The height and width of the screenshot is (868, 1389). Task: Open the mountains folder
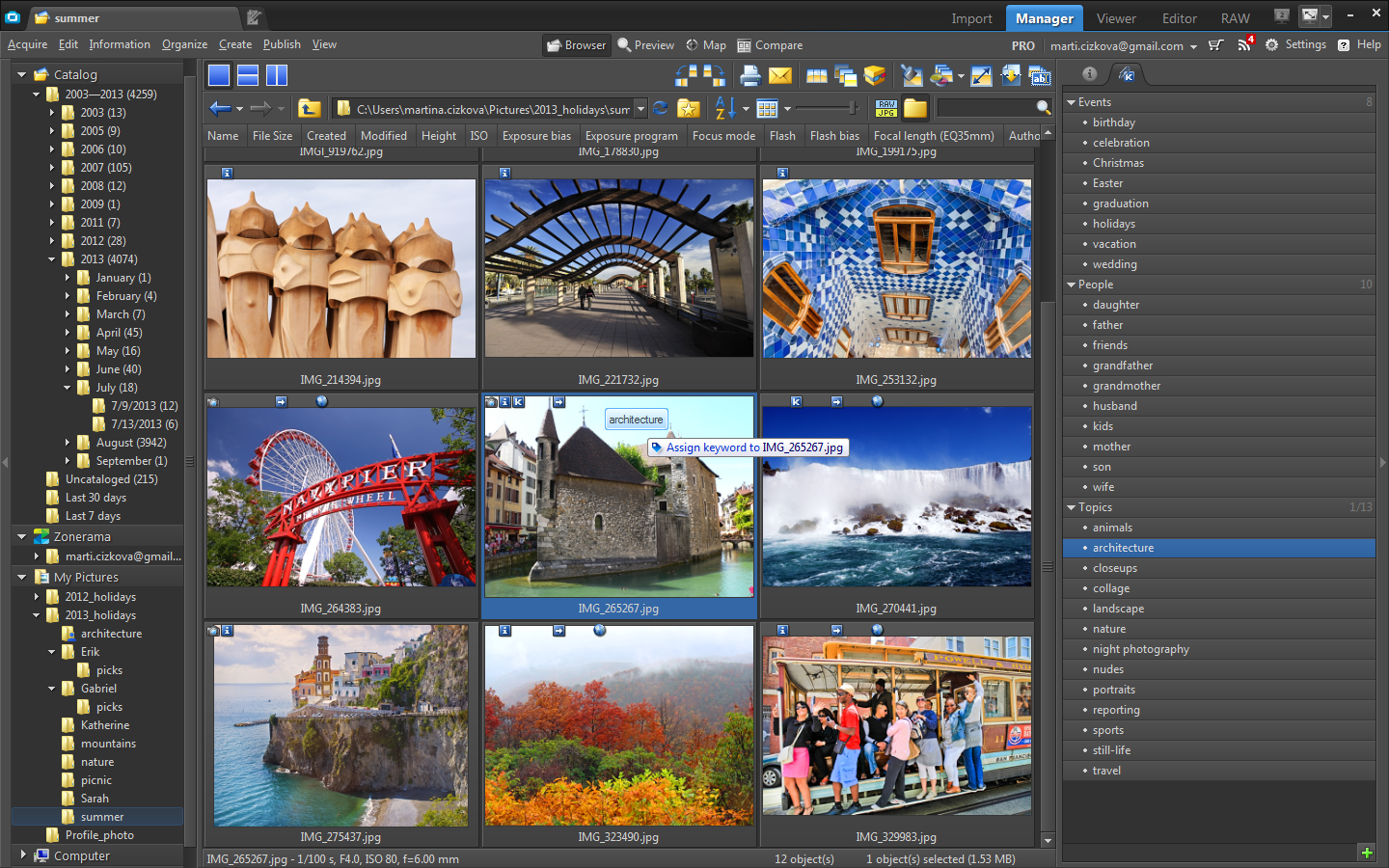[108, 744]
